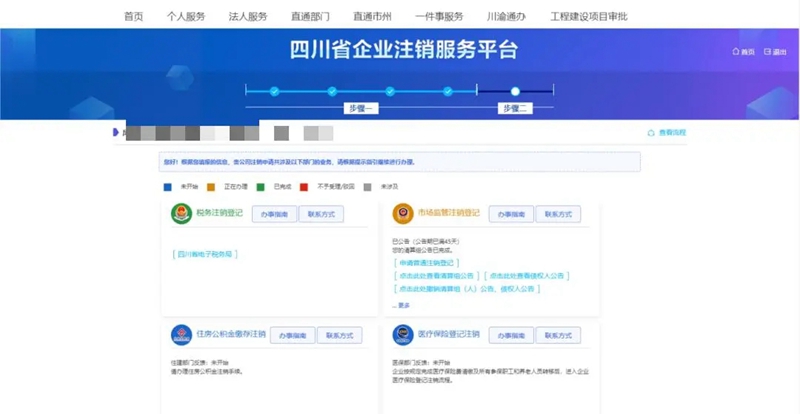Click the link to revoke 清算组(人)公告、债权人公告
Image resolution: width=800 pixels, height=414 pixels.
point(466,288)
